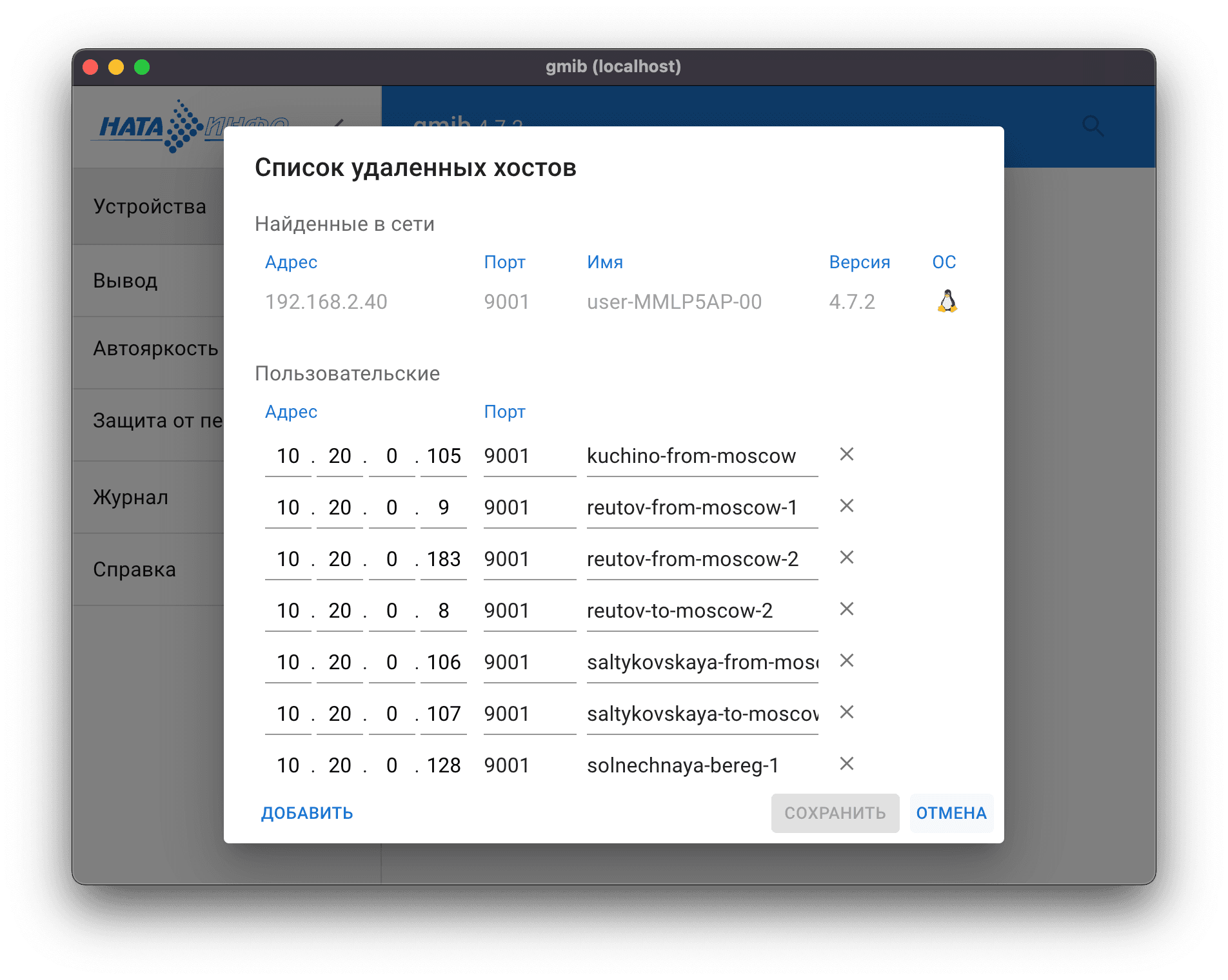Edit the kuchino-from-moscow name field

coord(702,456)
